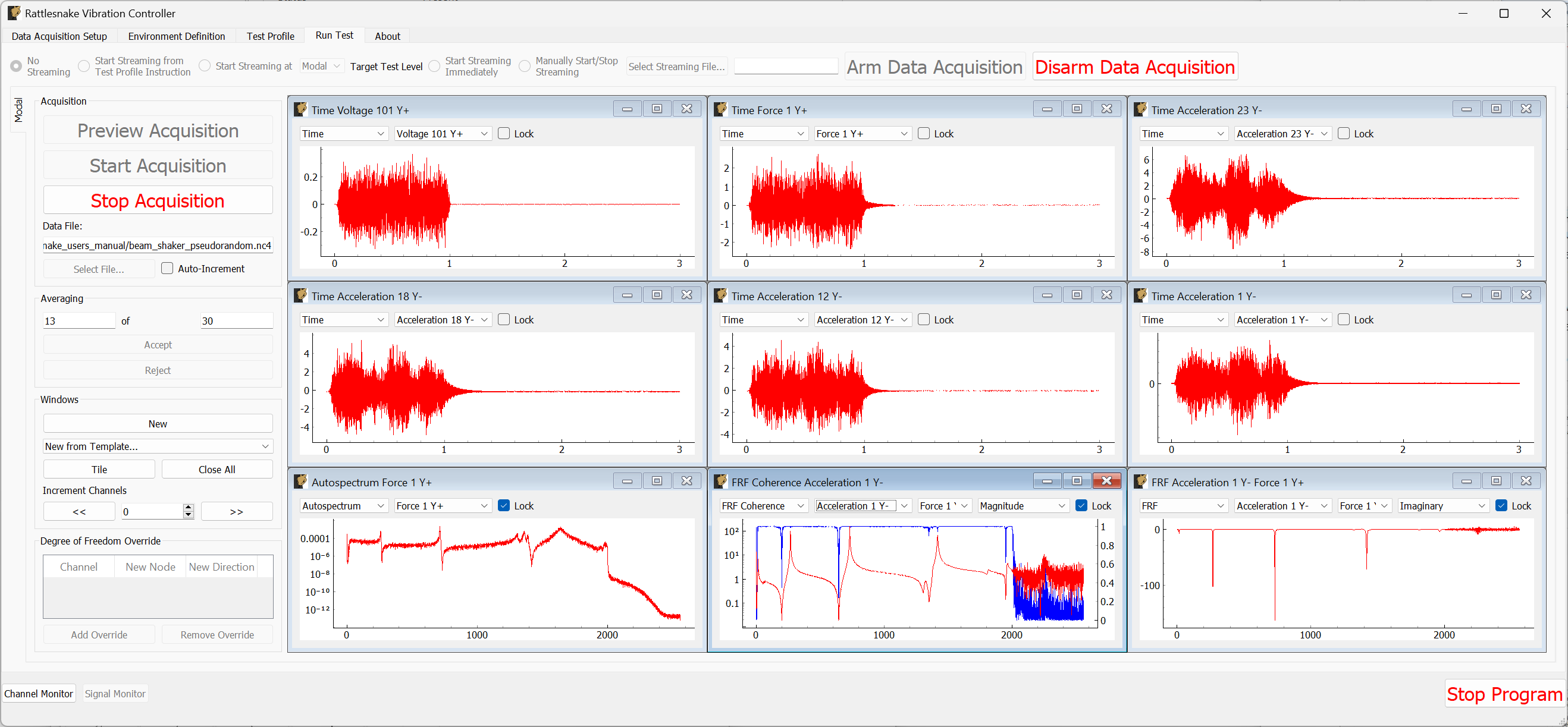
Task: Open the Target Test Level dropdown showing Modal
Action: [x=321, y=66]
